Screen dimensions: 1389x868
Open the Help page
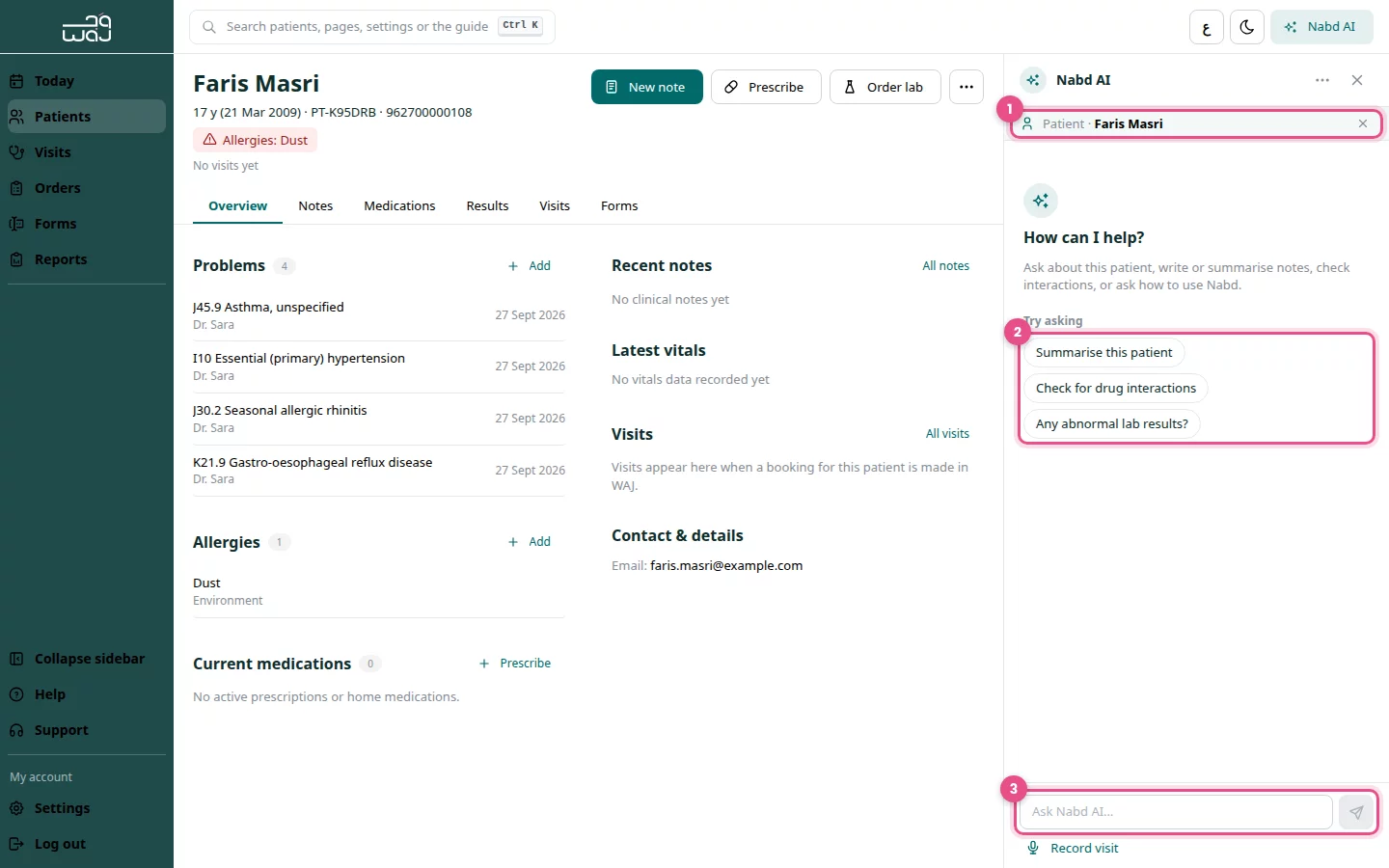coord(87,694)
